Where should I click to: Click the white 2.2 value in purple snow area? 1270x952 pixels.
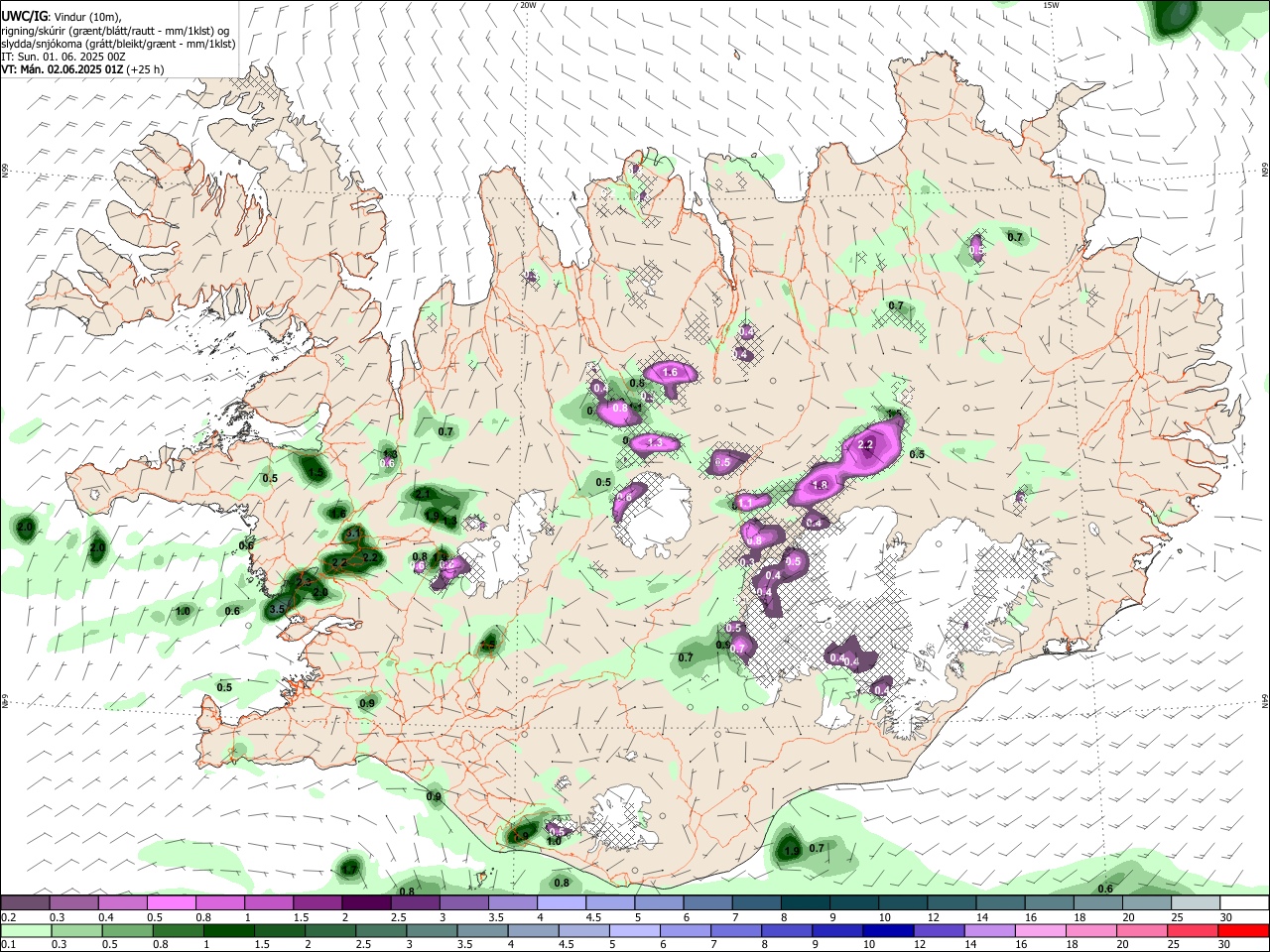point(865,444)
